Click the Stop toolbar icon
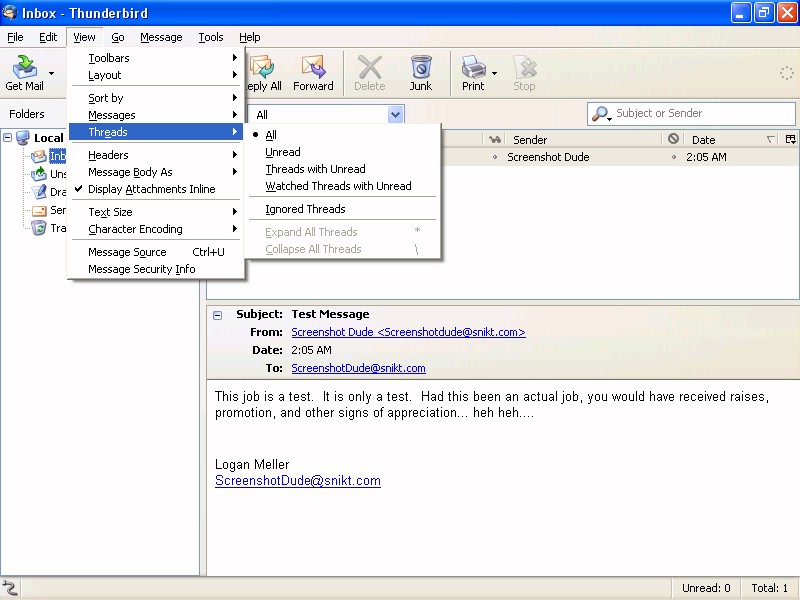 (525, 66)
